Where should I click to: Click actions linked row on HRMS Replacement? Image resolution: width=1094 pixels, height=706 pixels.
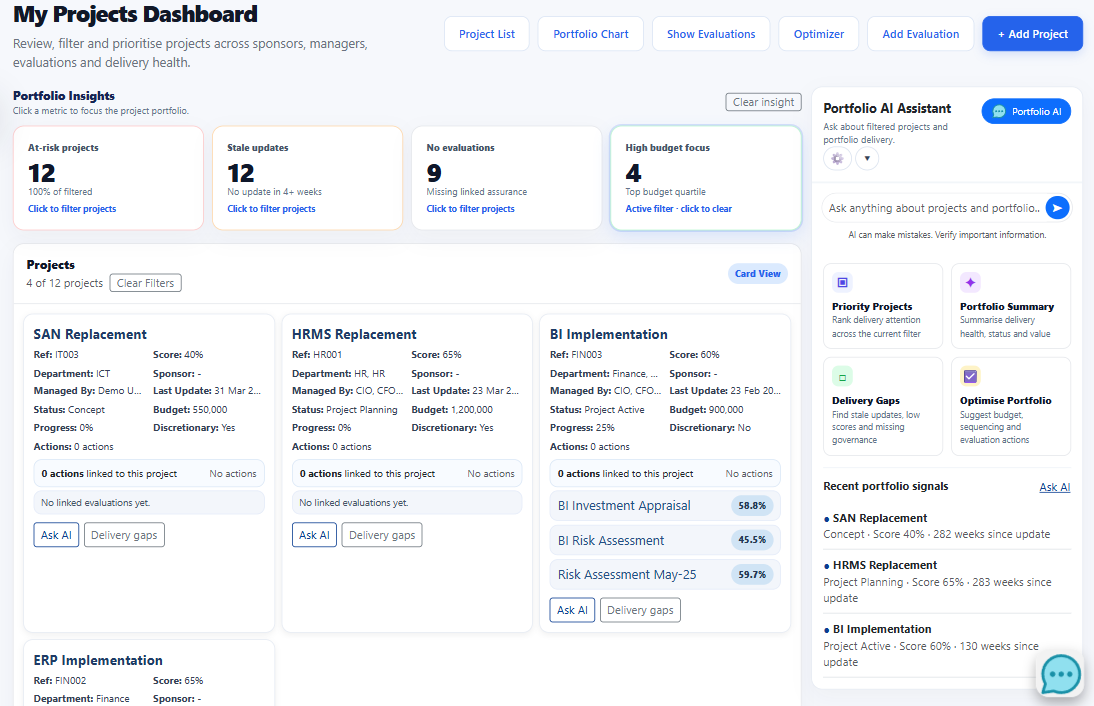coord(407,474)
